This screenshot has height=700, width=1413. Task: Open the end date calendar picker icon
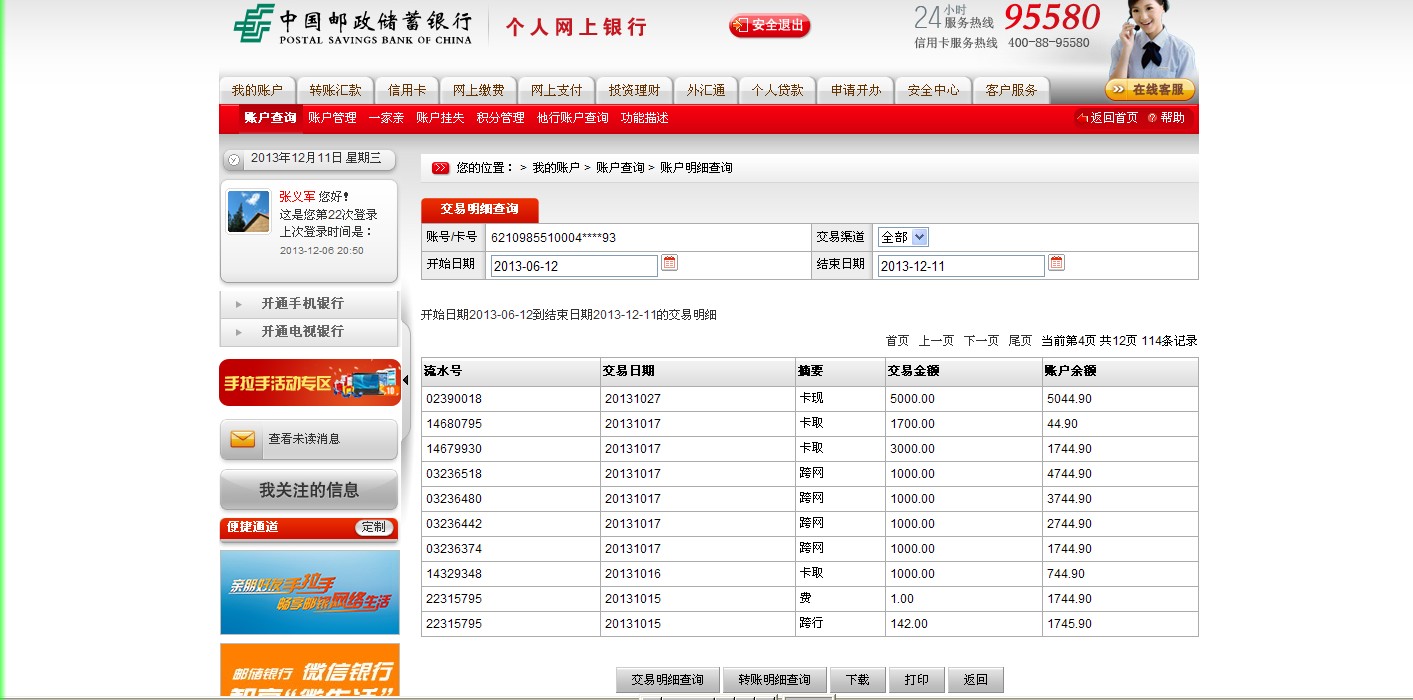(1056, 263)
